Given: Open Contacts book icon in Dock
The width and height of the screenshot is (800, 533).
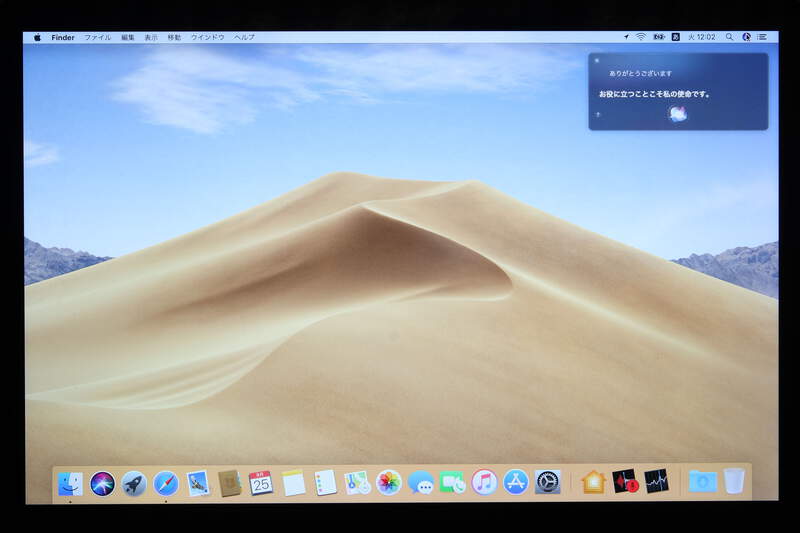Looking at the screenshot, I should [230, 483].
